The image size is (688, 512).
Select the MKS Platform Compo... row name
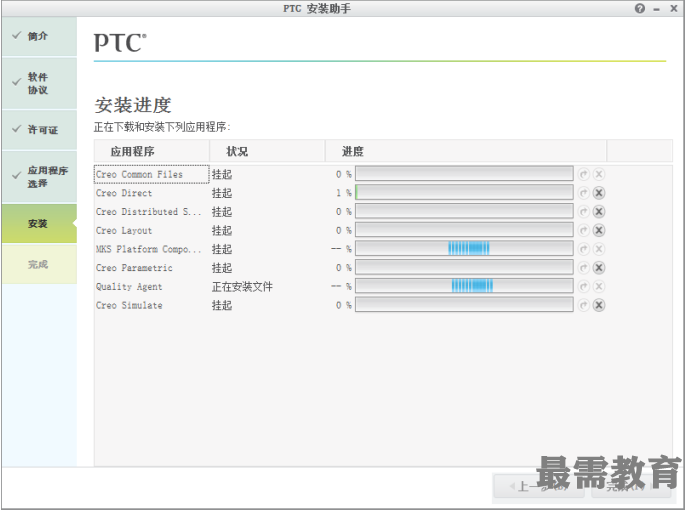point(148,249)
